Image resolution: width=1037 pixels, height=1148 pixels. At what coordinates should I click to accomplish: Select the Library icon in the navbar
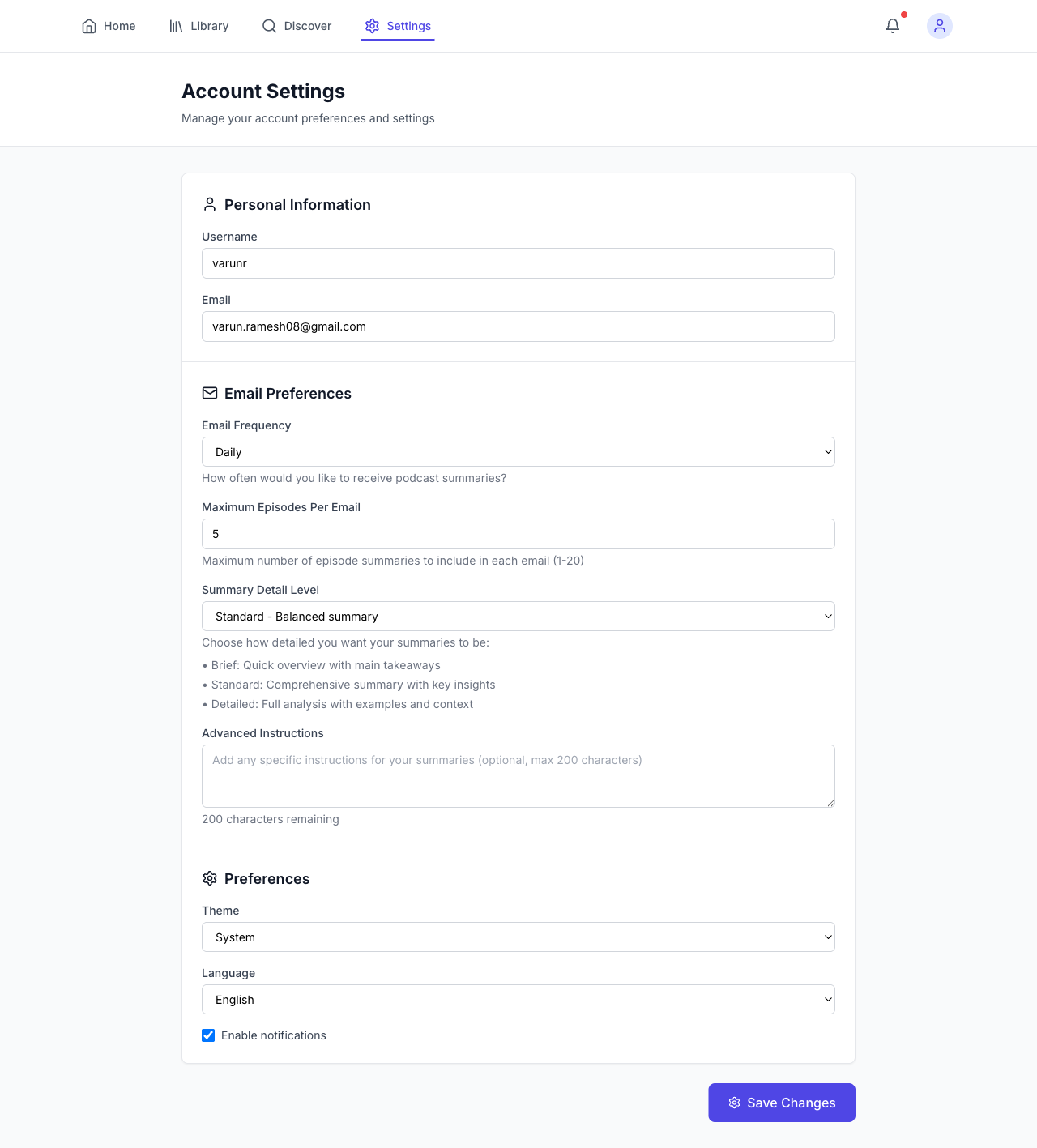[176, 25]
